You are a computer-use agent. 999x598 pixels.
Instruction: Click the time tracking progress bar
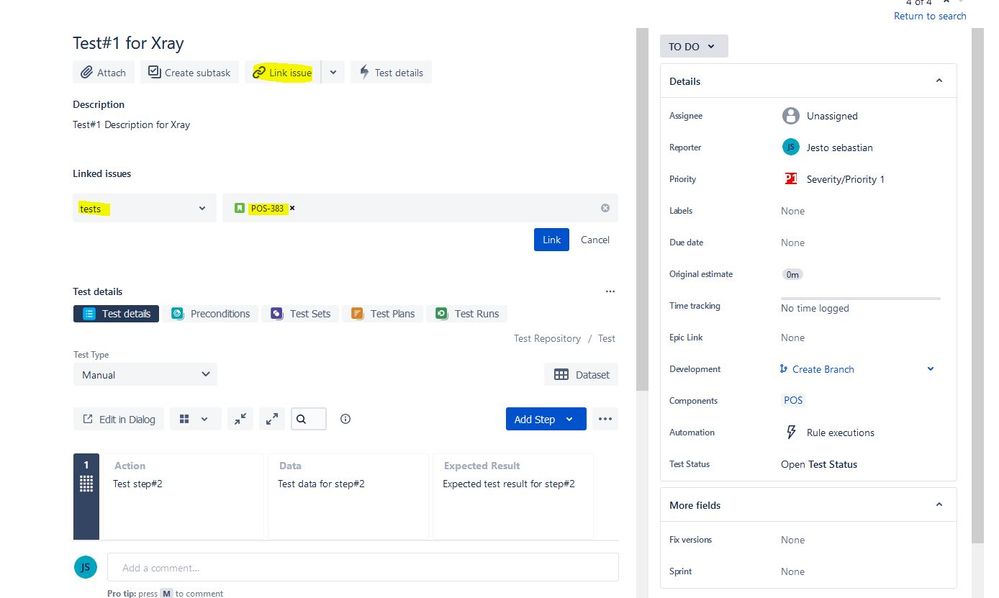[x=860, y=298]
